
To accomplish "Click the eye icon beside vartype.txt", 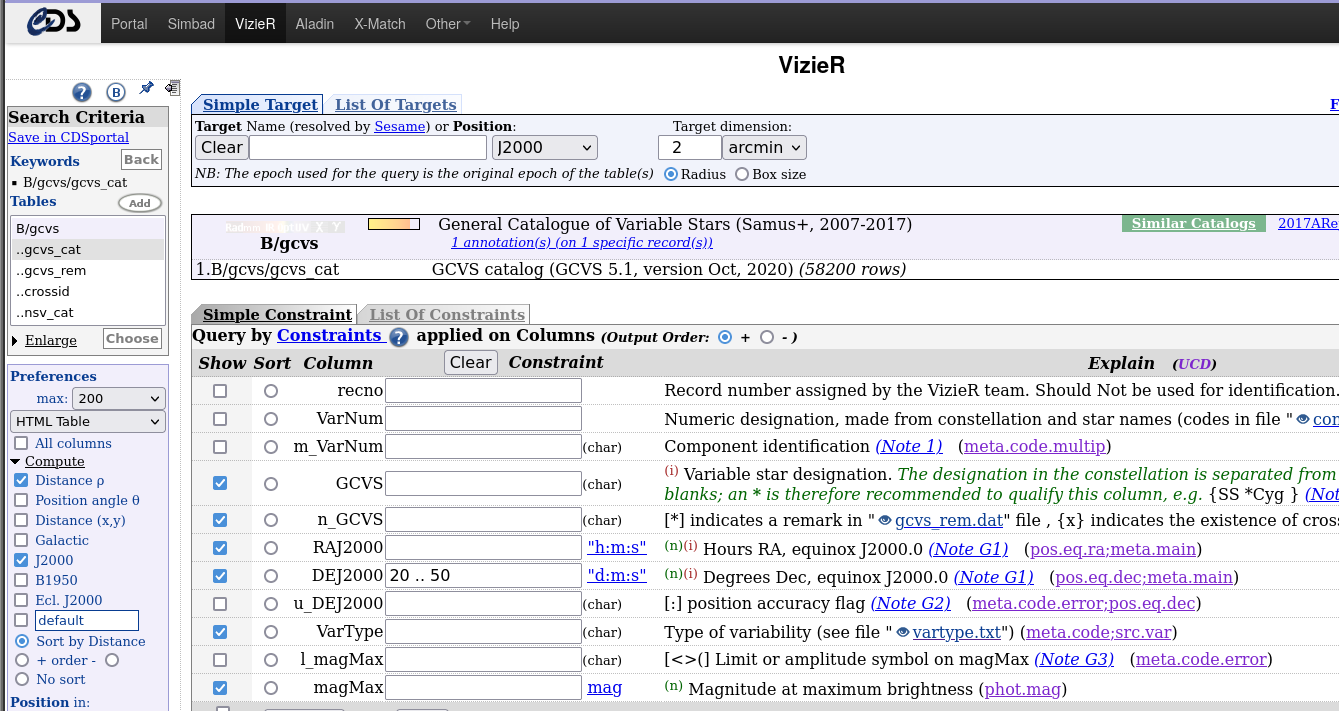I will pyautogui.click(x=902, y=632).
